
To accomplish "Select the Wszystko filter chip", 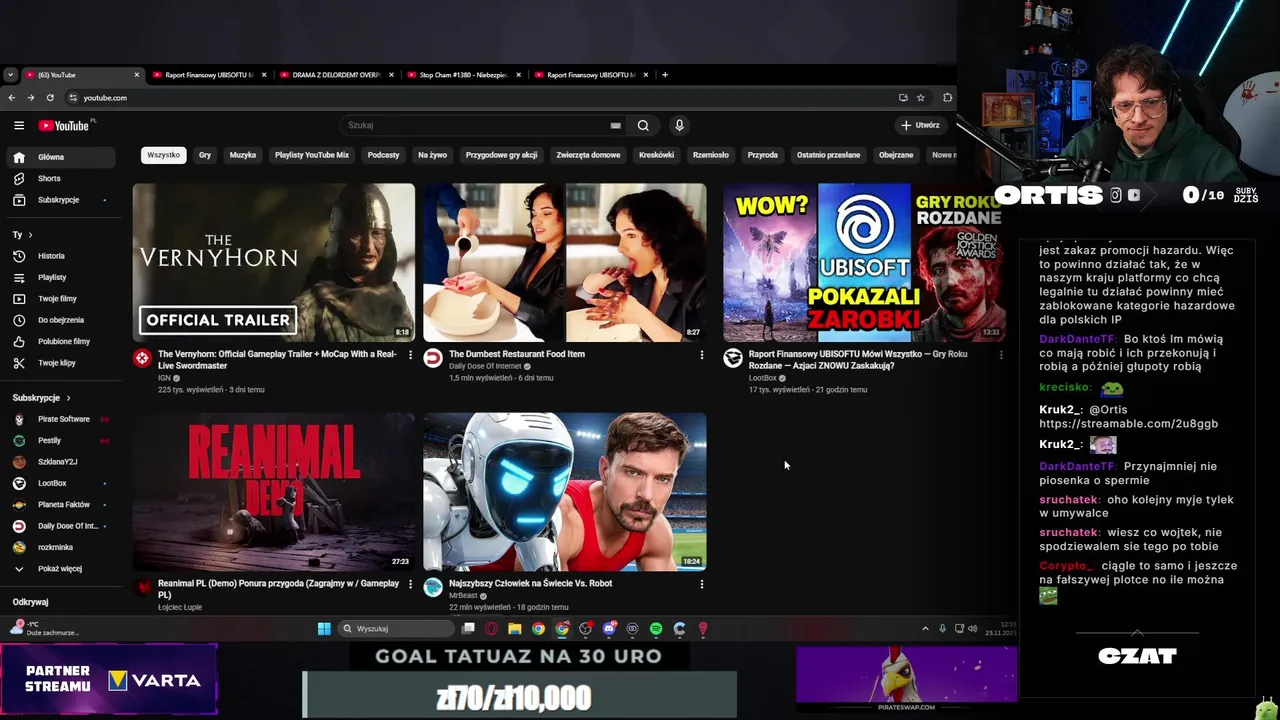I will tap(163, 155).
